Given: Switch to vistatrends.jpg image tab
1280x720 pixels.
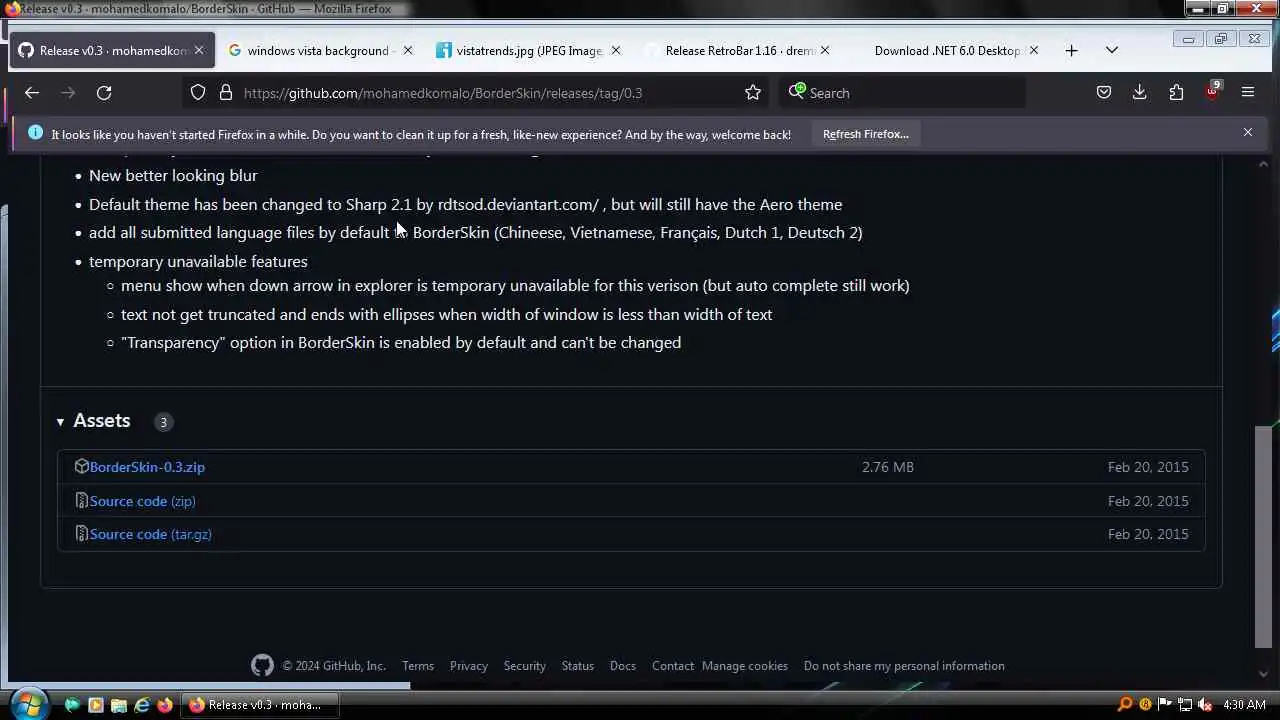Looking at the screenshot, I should click(x=529, y=50).
